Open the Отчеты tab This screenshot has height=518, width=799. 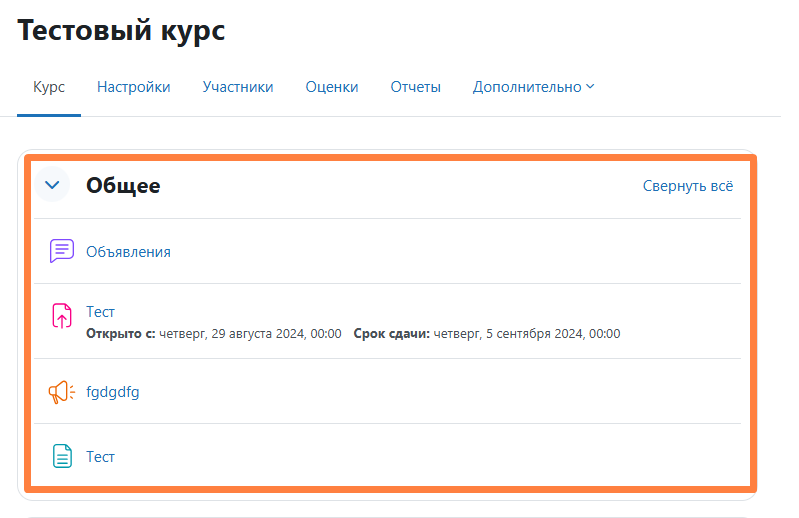415,87
